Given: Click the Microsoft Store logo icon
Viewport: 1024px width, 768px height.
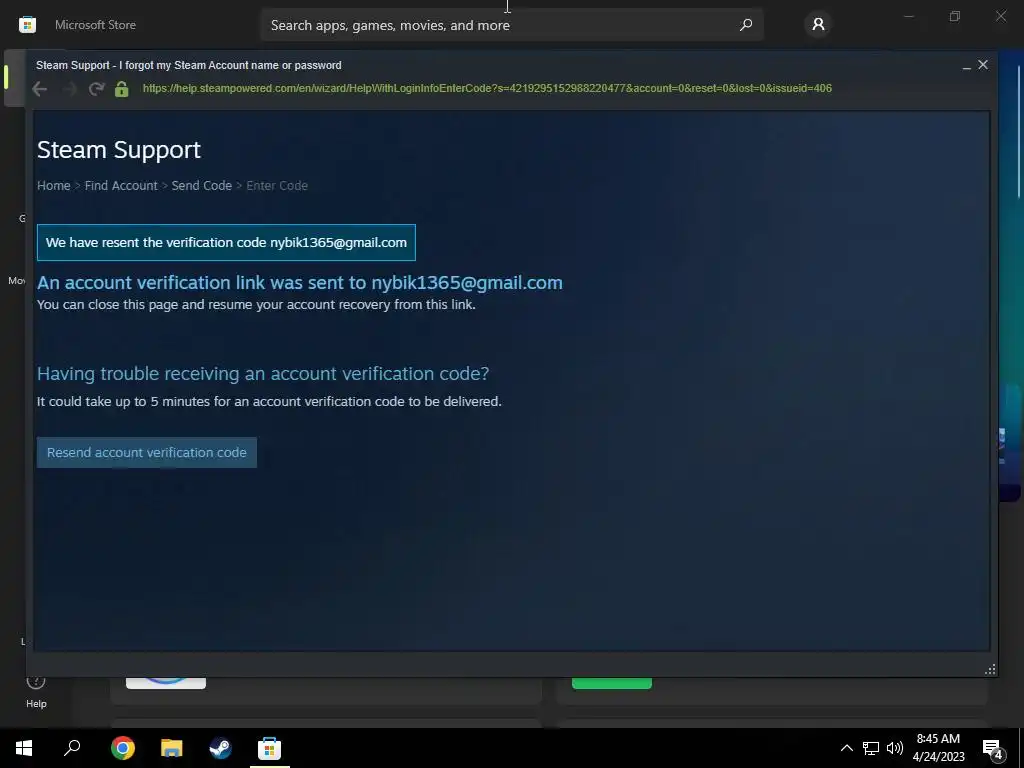Looking at the screenshot, I should coord(27,25).
